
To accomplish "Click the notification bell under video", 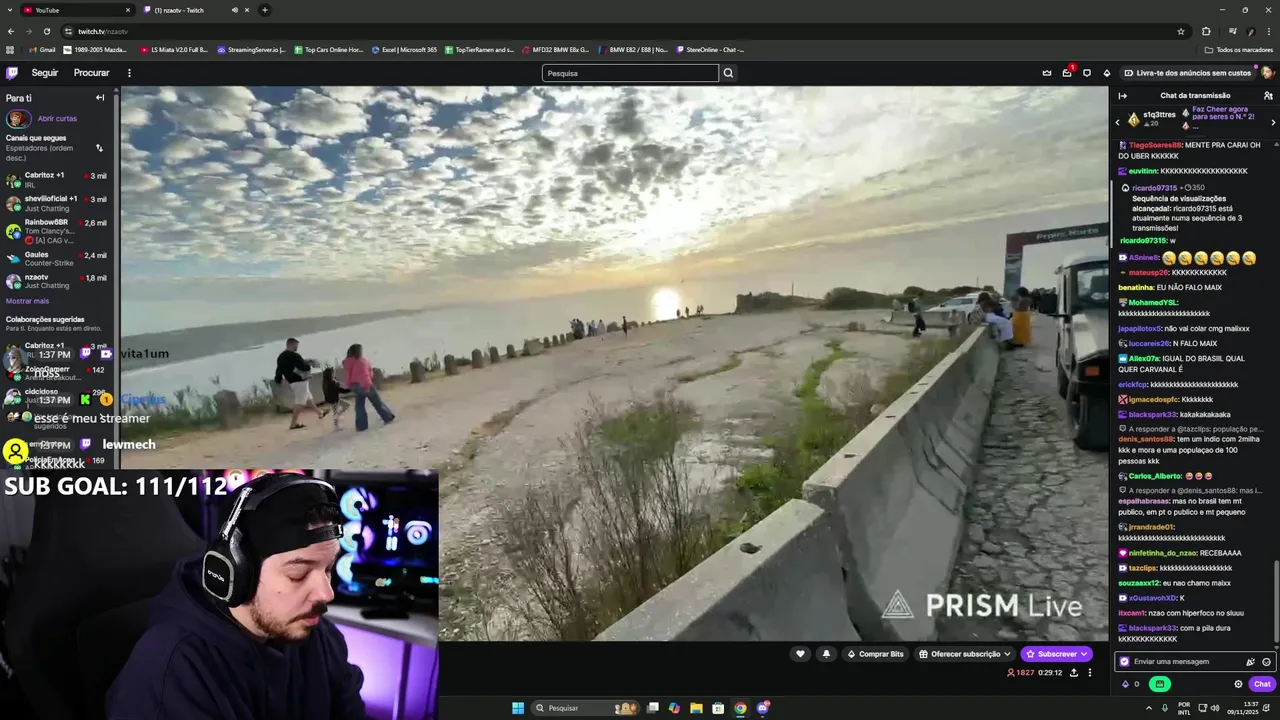I will [826, 654].
